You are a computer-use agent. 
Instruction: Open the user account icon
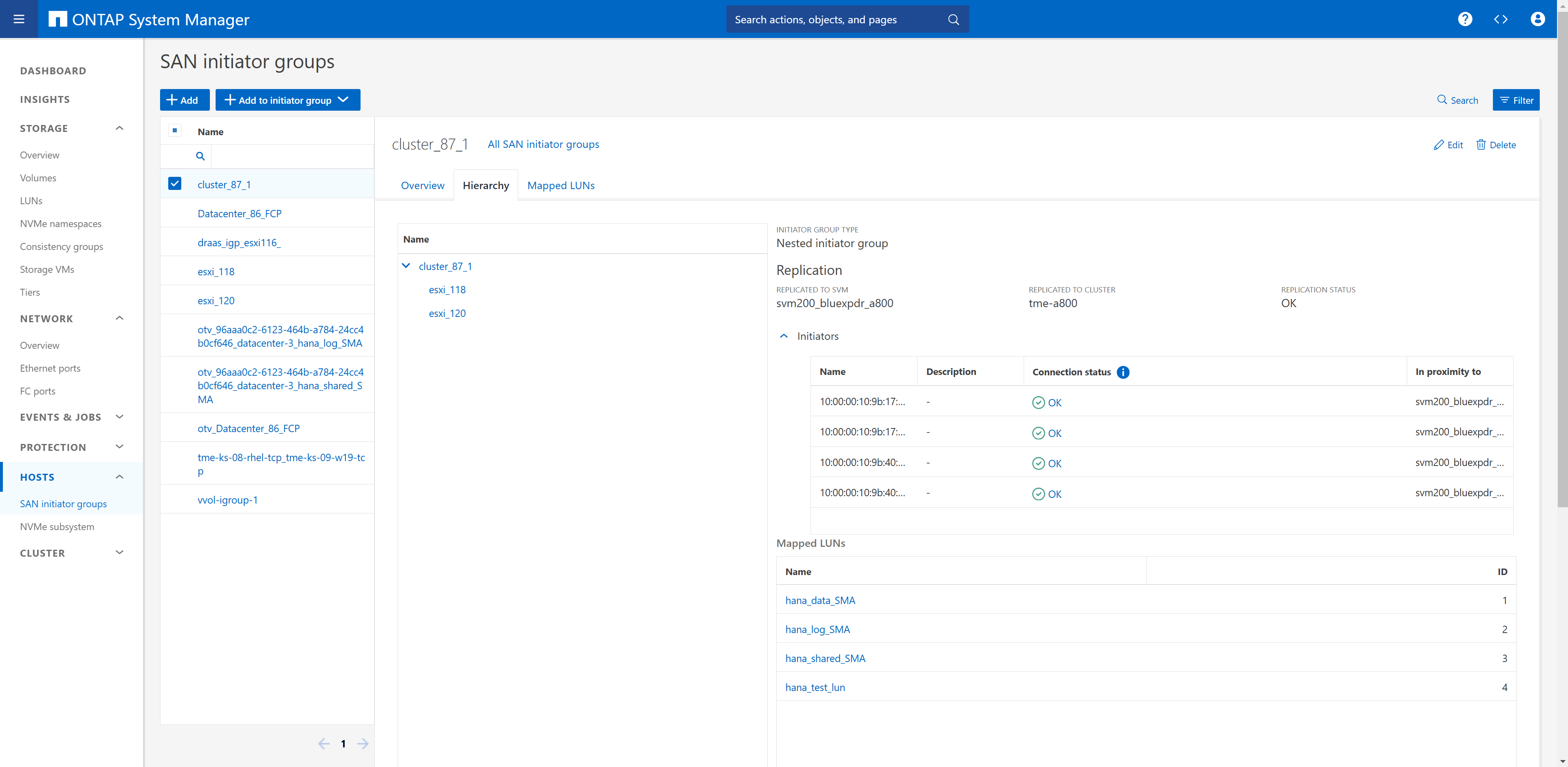(1537, 19)
